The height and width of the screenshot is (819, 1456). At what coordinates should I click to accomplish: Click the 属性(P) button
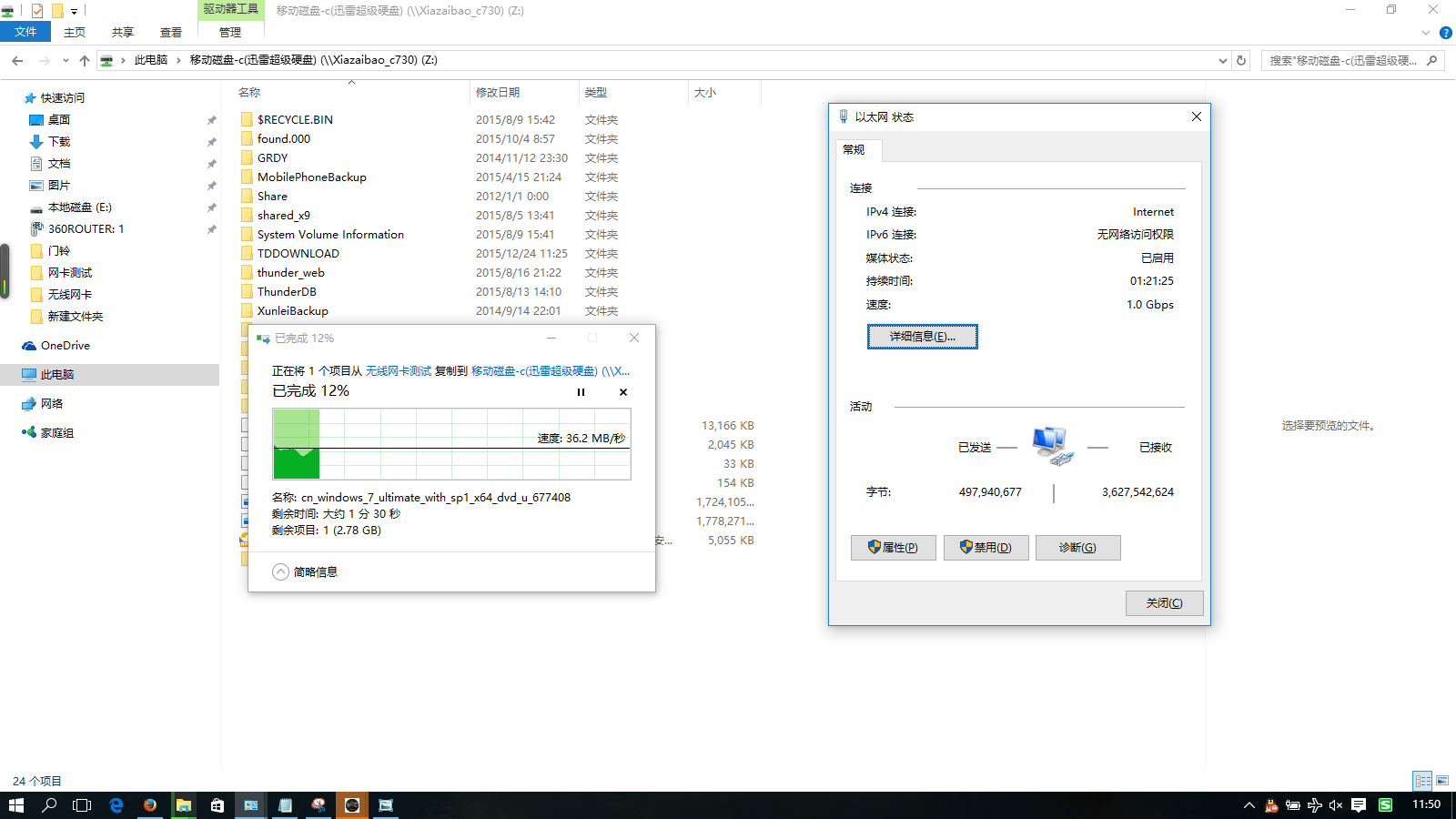pos(894,548)
